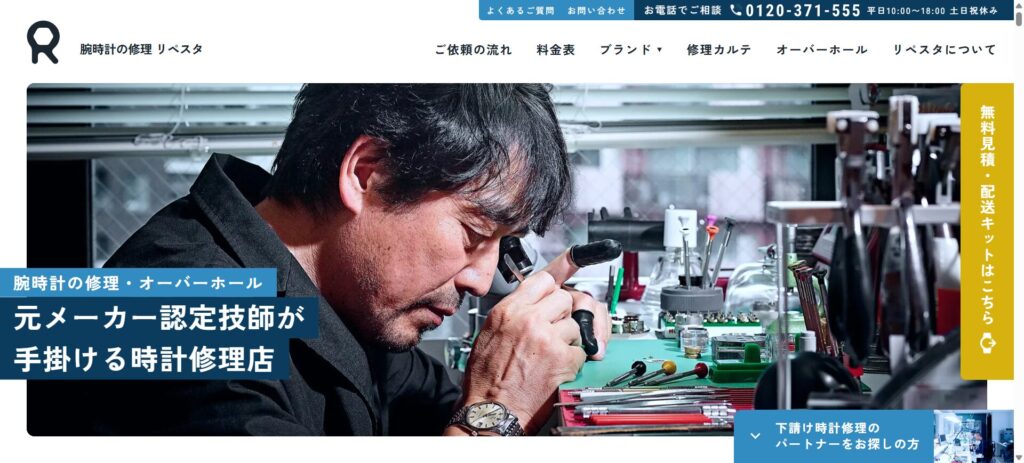Viewport: 1024px width, 463px height.
Task: Expand the chevron beside 下請け時計修理 banner
Action: 755,436
